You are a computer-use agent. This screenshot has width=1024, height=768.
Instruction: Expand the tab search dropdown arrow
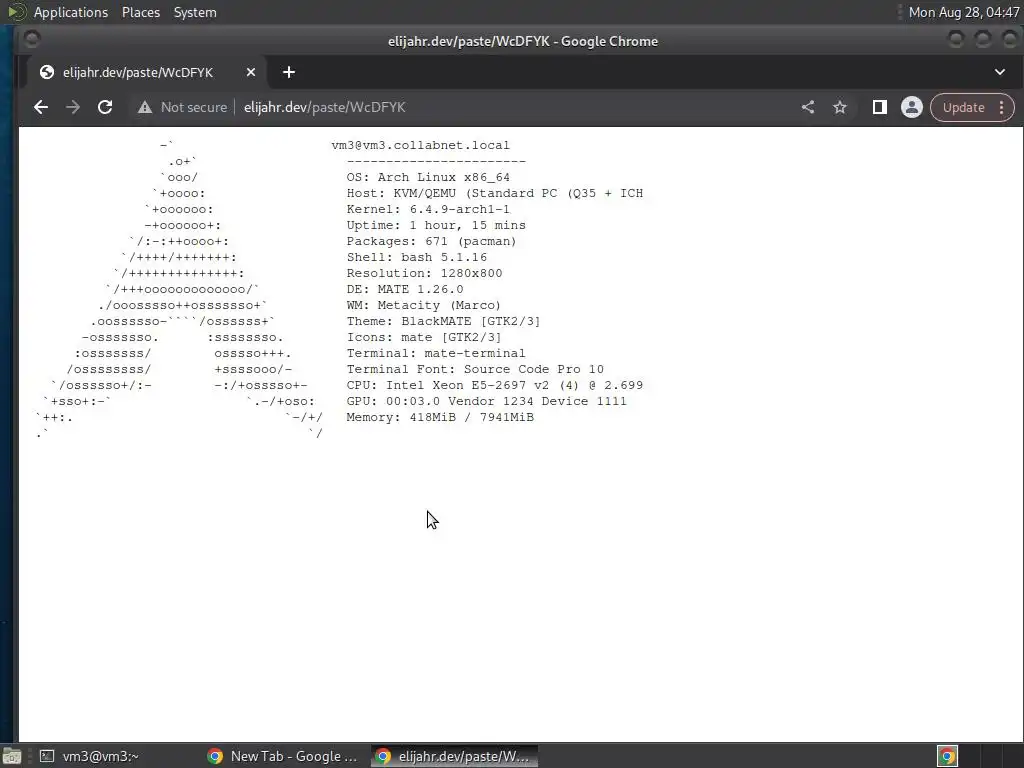coord(1000,72)
